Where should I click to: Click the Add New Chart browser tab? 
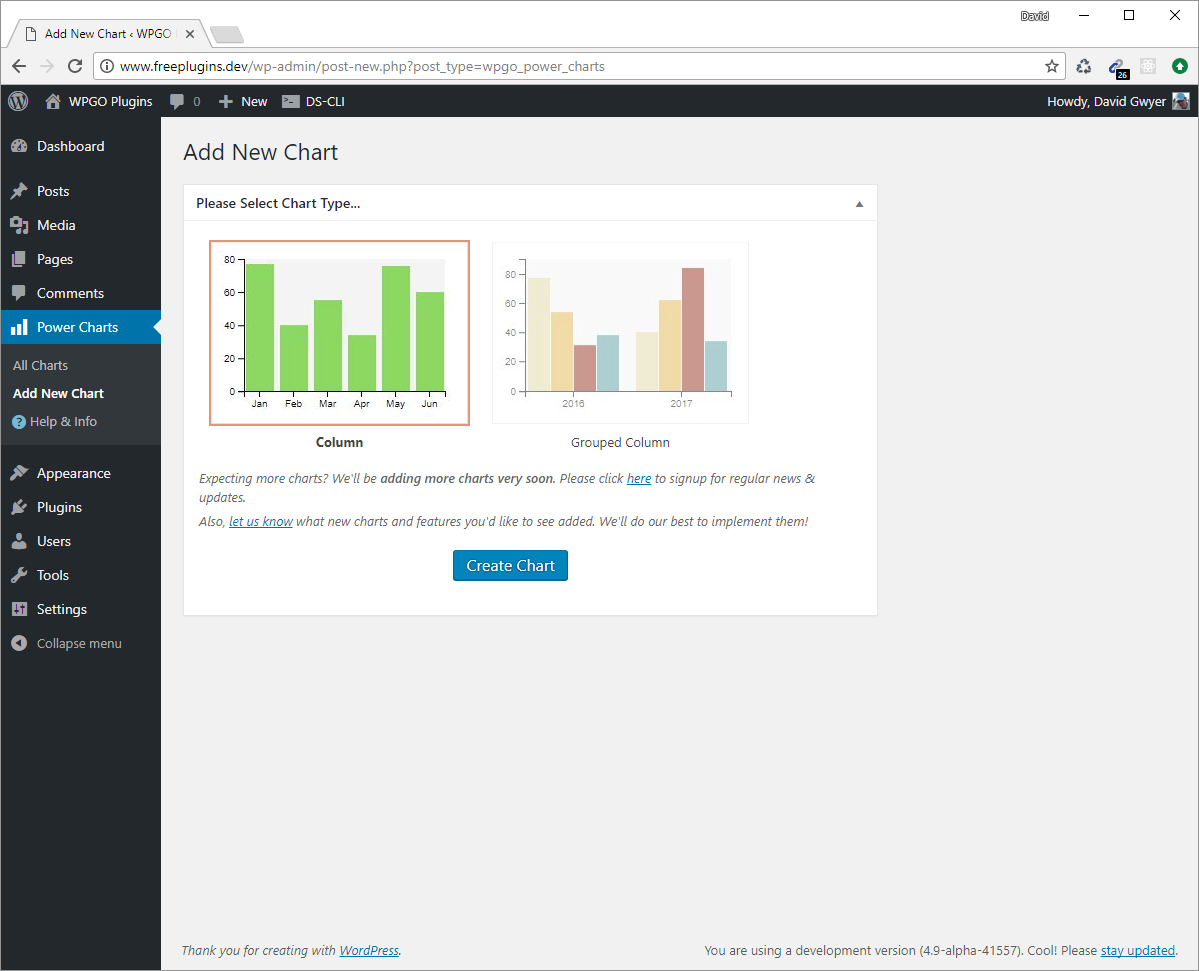click(x=107, y=34)
